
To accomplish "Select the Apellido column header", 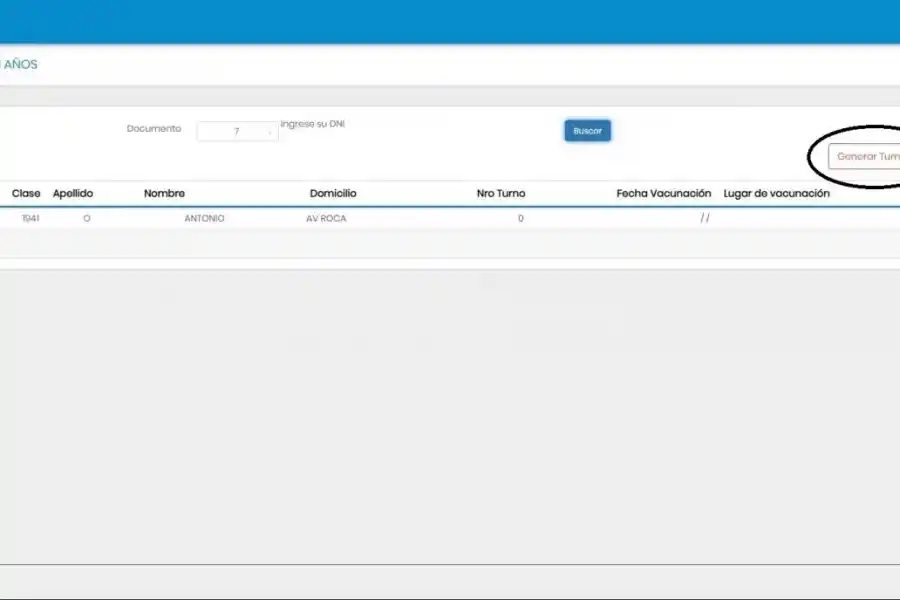I will pos(73,193).
